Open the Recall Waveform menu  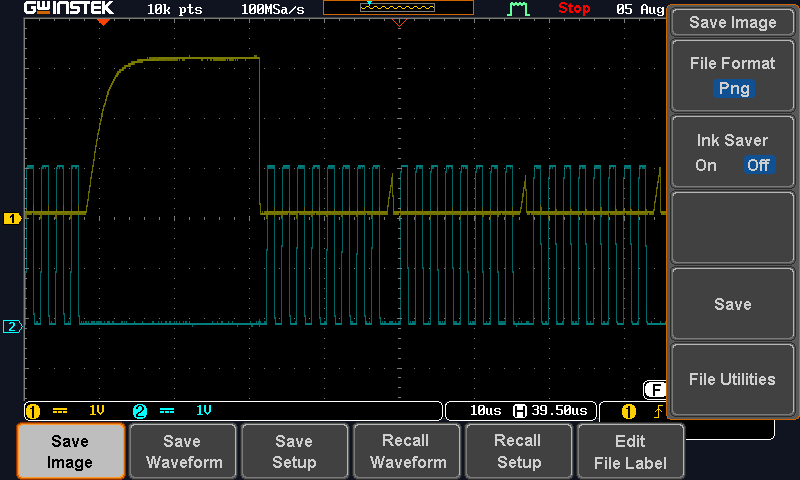click(408, 451)
